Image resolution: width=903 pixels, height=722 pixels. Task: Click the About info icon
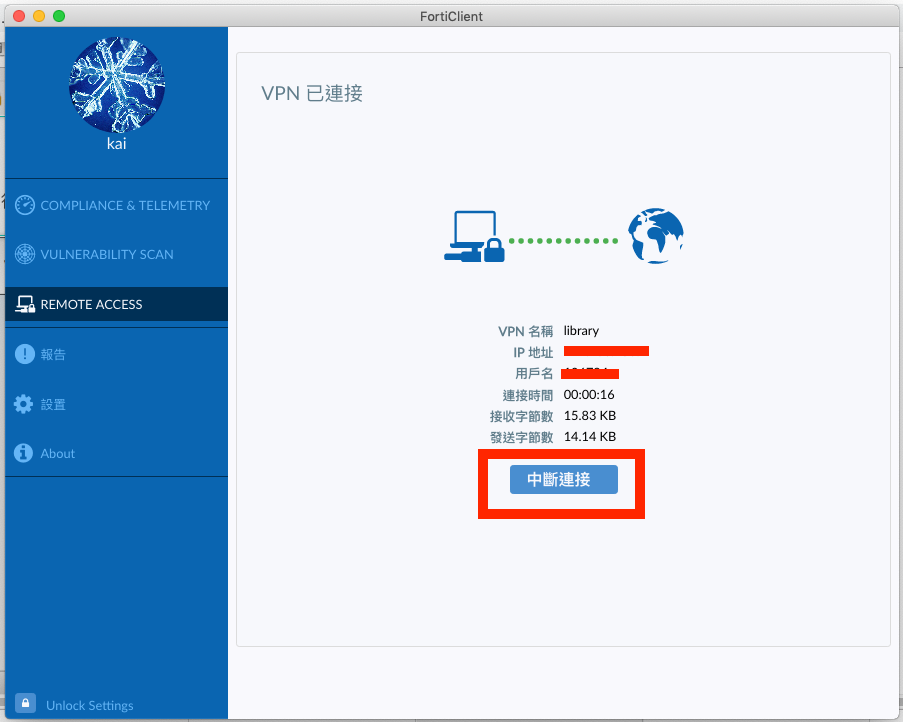click(24, 453)
